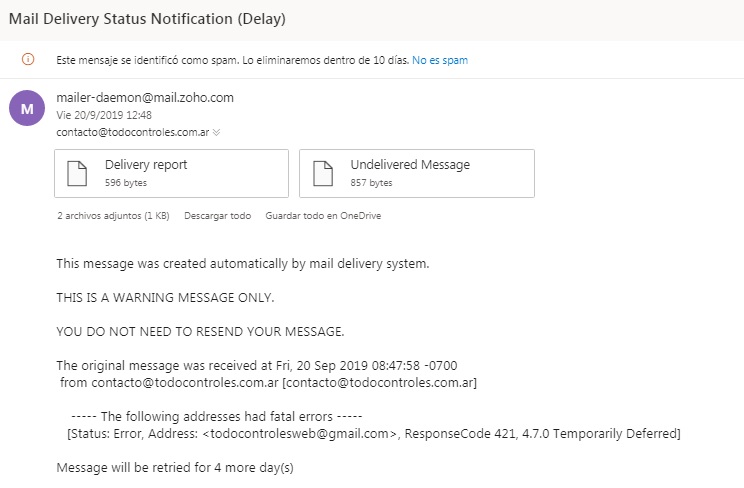Image resolution: width=744 pixels, height=488 pixels.
Task: Open the Delivery report attachment name
Action: pos(146,165)
